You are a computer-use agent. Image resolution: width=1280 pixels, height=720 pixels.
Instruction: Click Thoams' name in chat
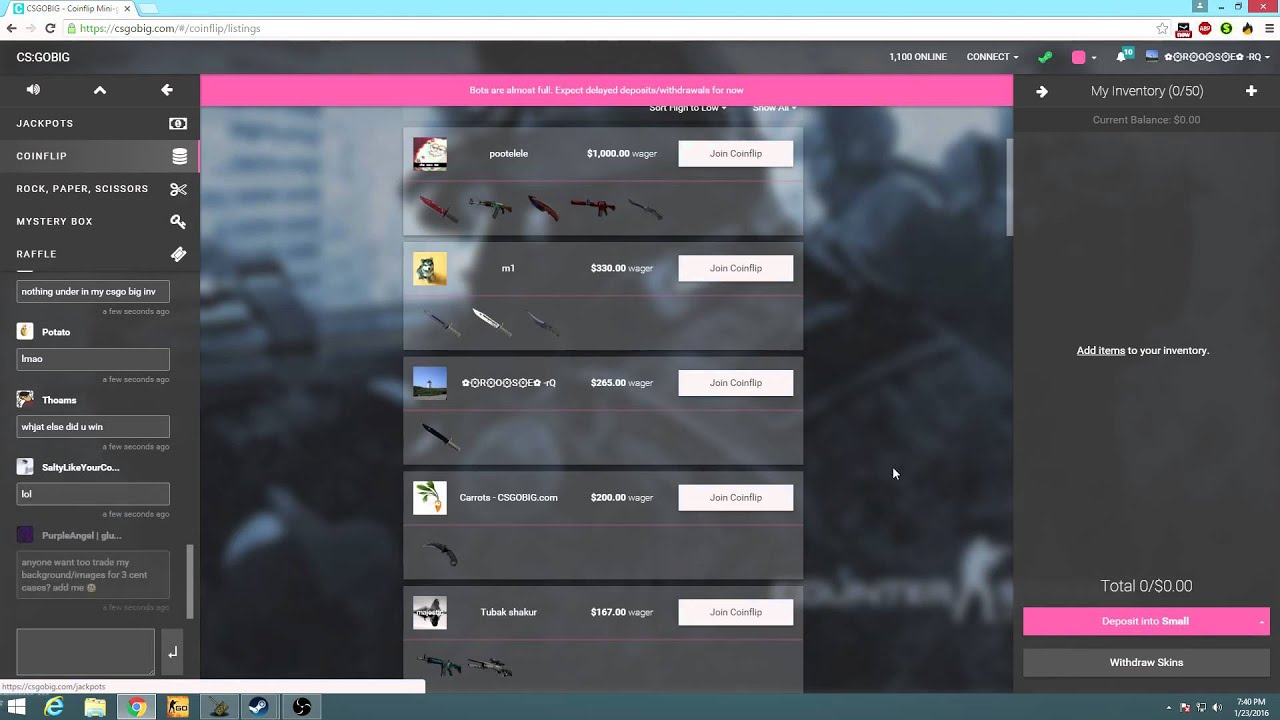[x=59, y=400]
